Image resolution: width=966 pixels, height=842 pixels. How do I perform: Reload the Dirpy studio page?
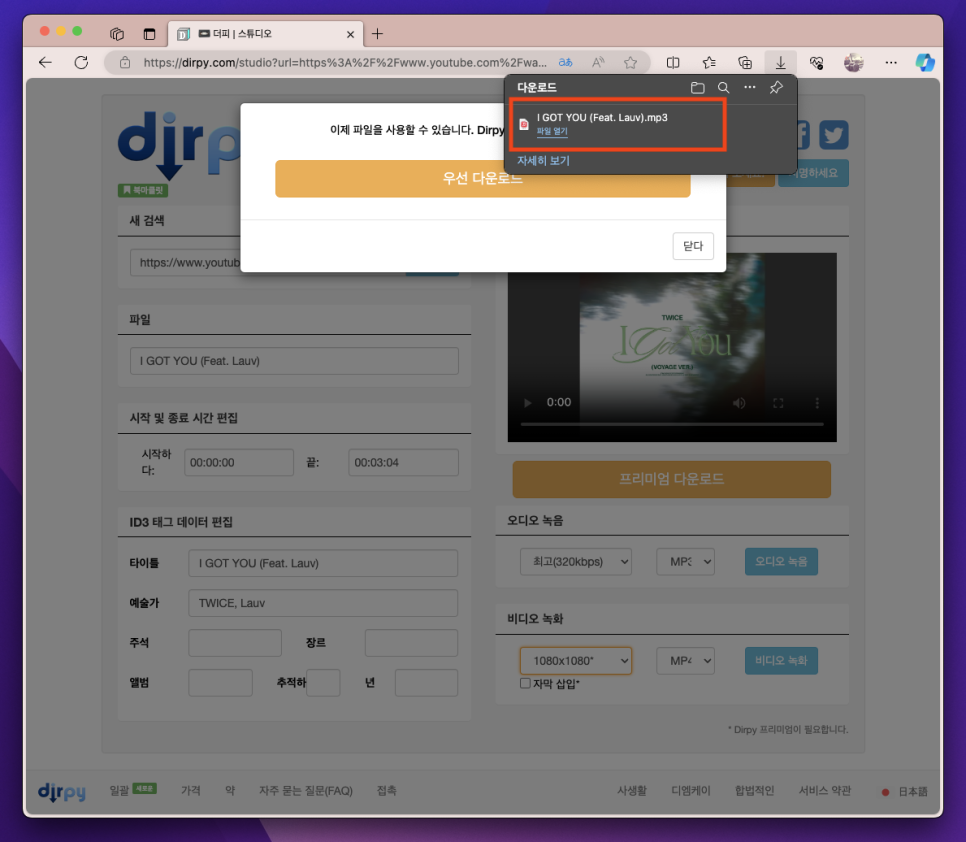[x=81, y=62]
